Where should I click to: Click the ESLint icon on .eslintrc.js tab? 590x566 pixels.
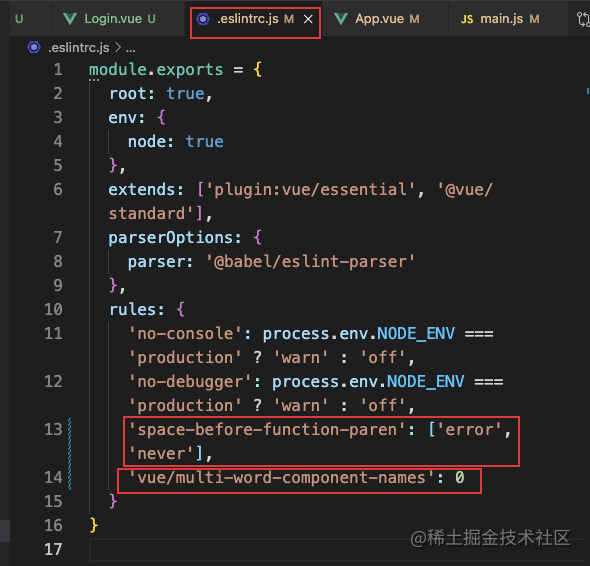point(203,19)
